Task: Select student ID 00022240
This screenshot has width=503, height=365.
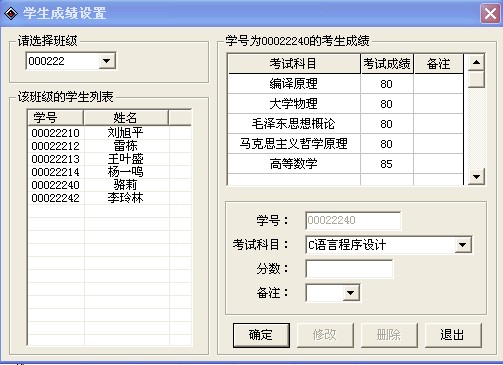Action: pos(56,185)
